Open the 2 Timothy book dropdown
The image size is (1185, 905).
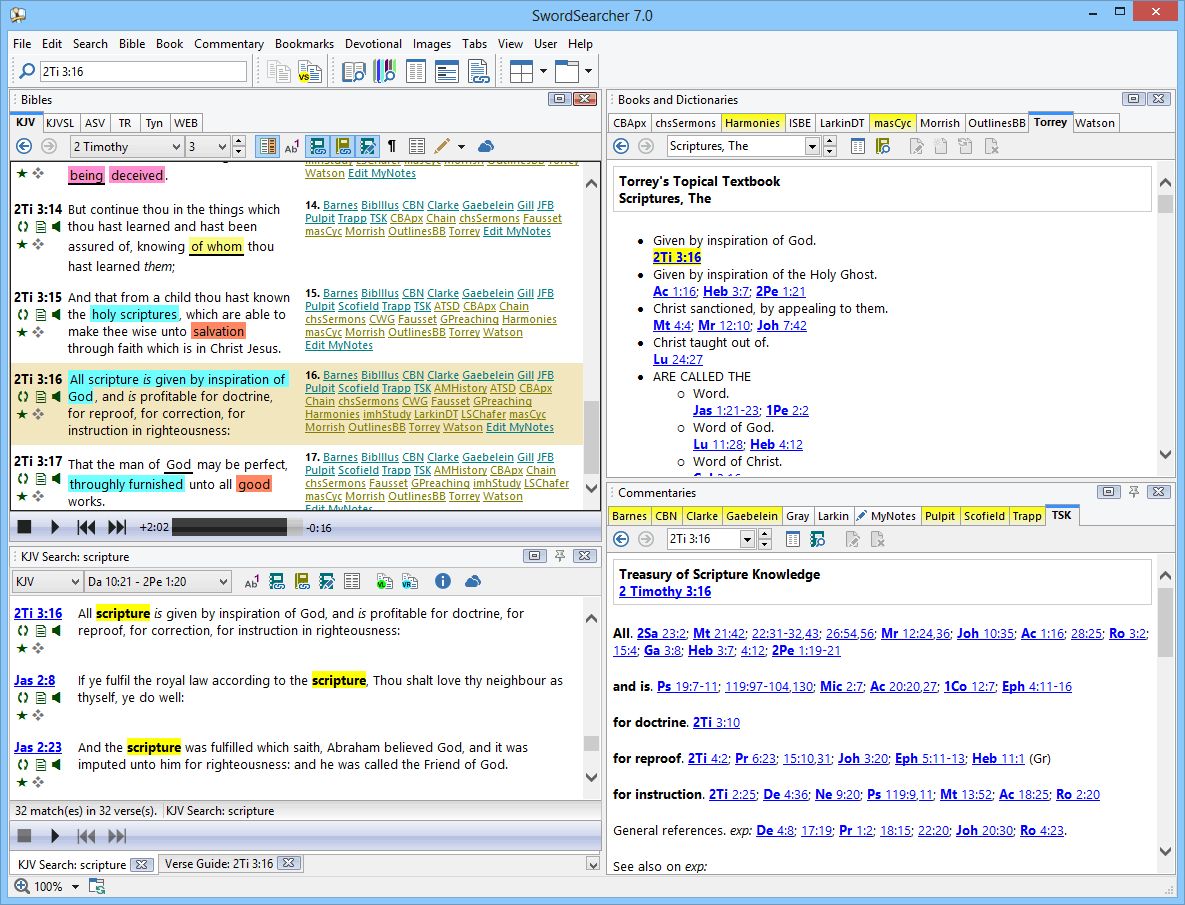click(x=127, y=146)
